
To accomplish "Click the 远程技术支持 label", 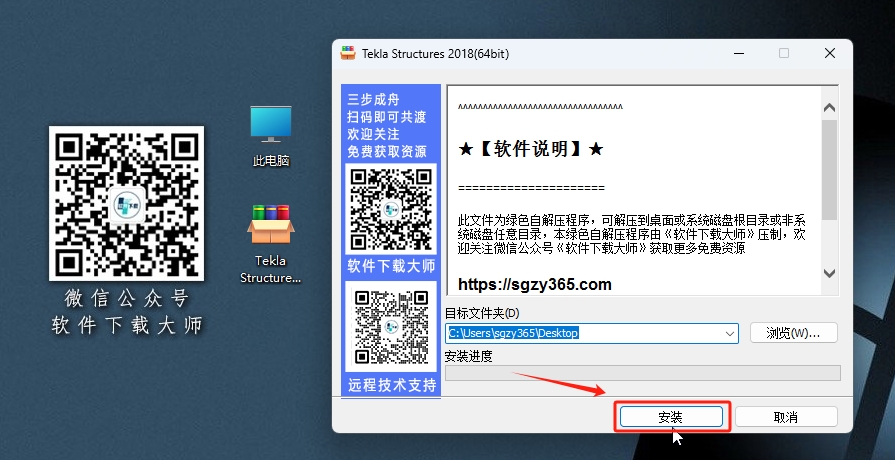I will [x=392, y=385].
